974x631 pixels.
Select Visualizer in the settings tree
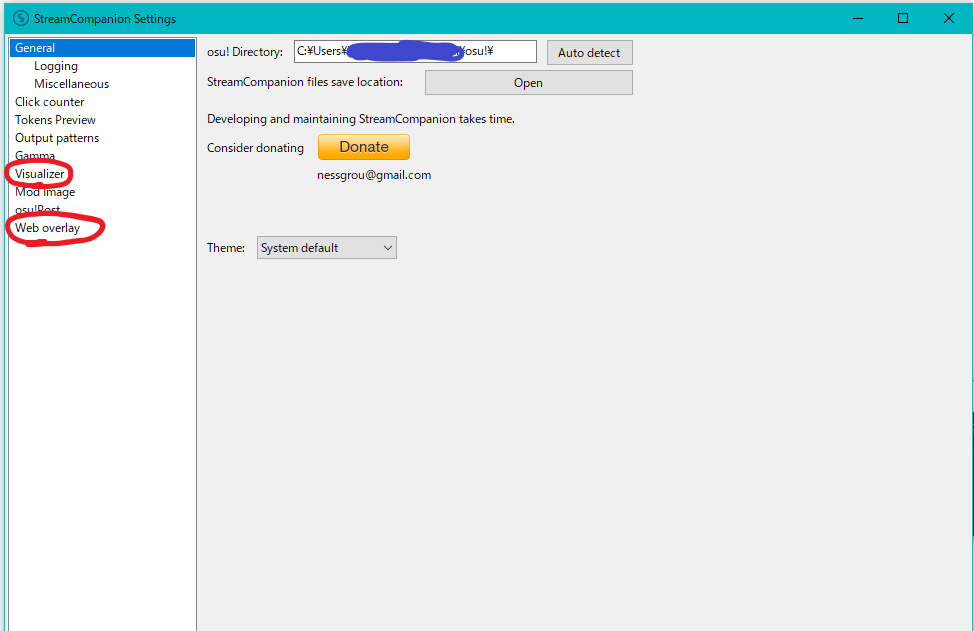tap(40, 174)
